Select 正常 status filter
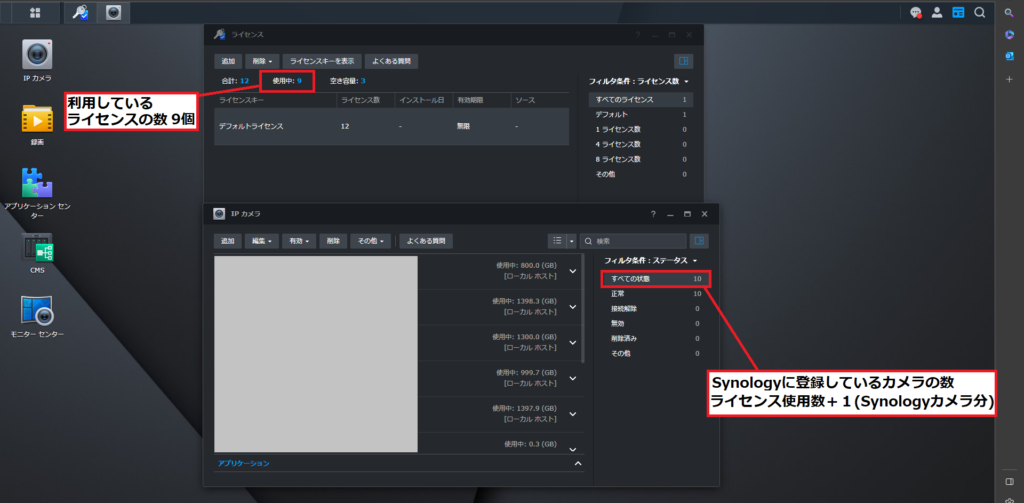1024x503 pixels. coord(655,294)
